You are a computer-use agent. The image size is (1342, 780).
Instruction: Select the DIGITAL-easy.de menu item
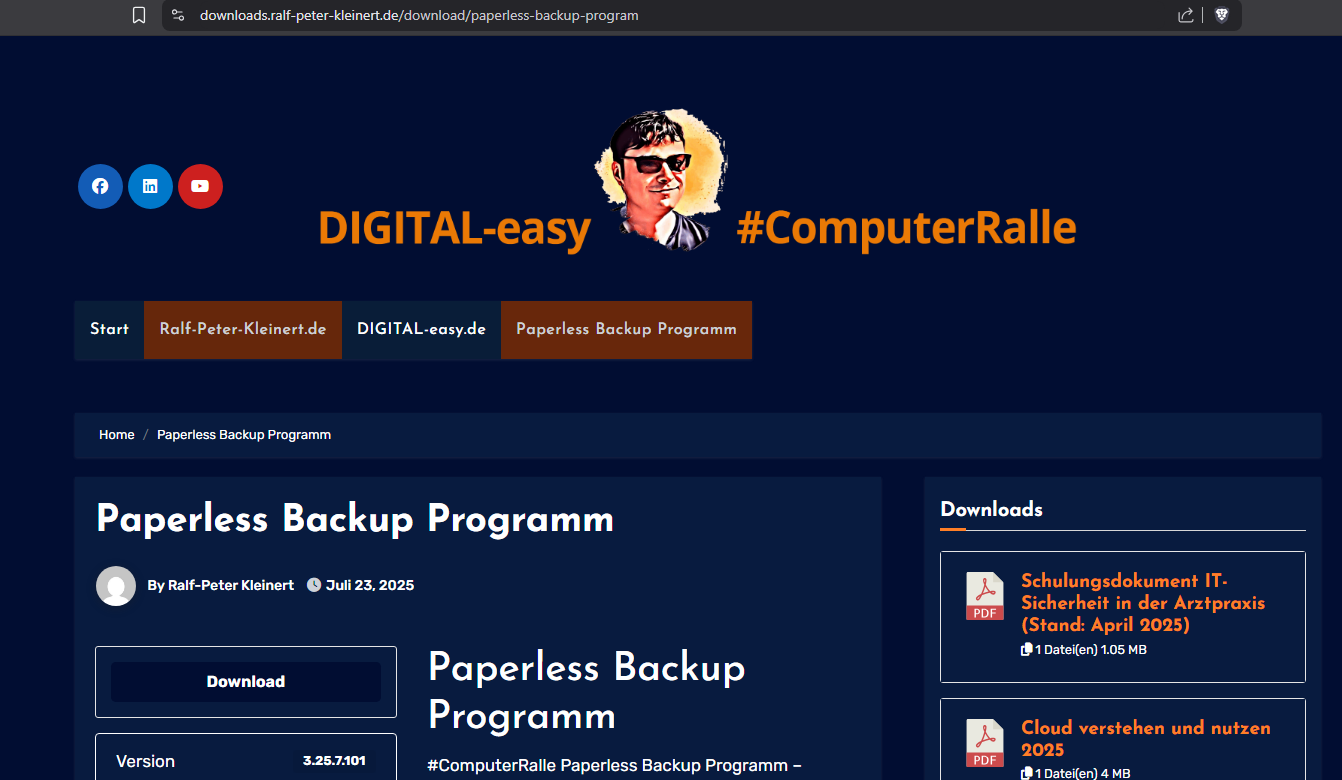421,329
